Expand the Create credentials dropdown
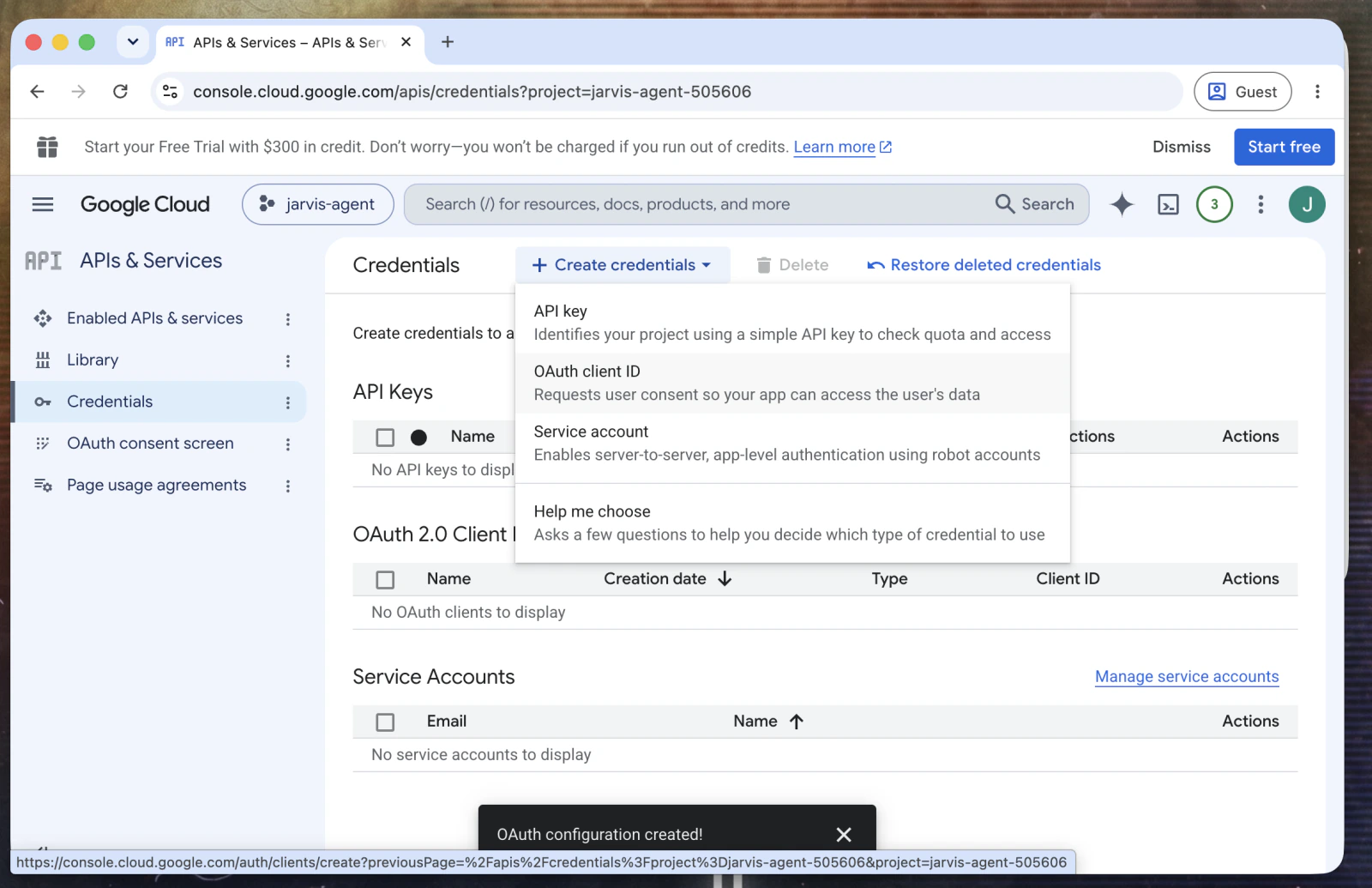The height and width of the screenshot is (888, 1372). click(x=623, y=265)
